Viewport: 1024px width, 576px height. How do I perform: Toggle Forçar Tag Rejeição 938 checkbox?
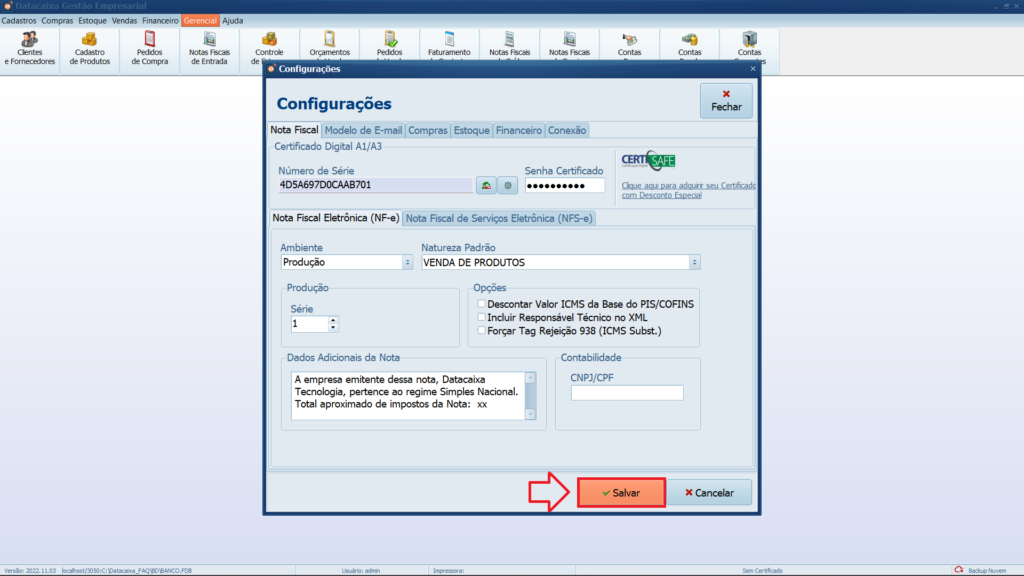[482, 330]
